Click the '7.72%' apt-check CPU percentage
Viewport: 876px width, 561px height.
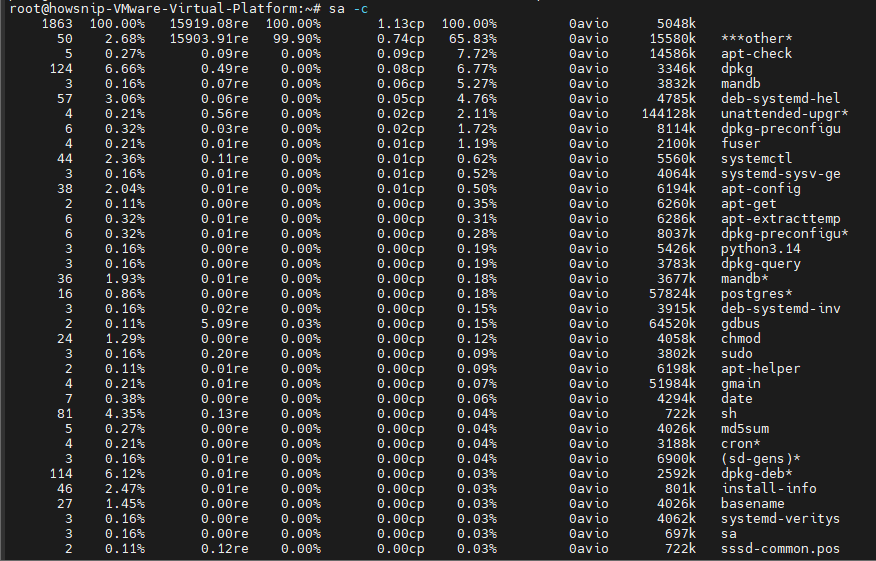pyautogui.click(x=477, y=54)
